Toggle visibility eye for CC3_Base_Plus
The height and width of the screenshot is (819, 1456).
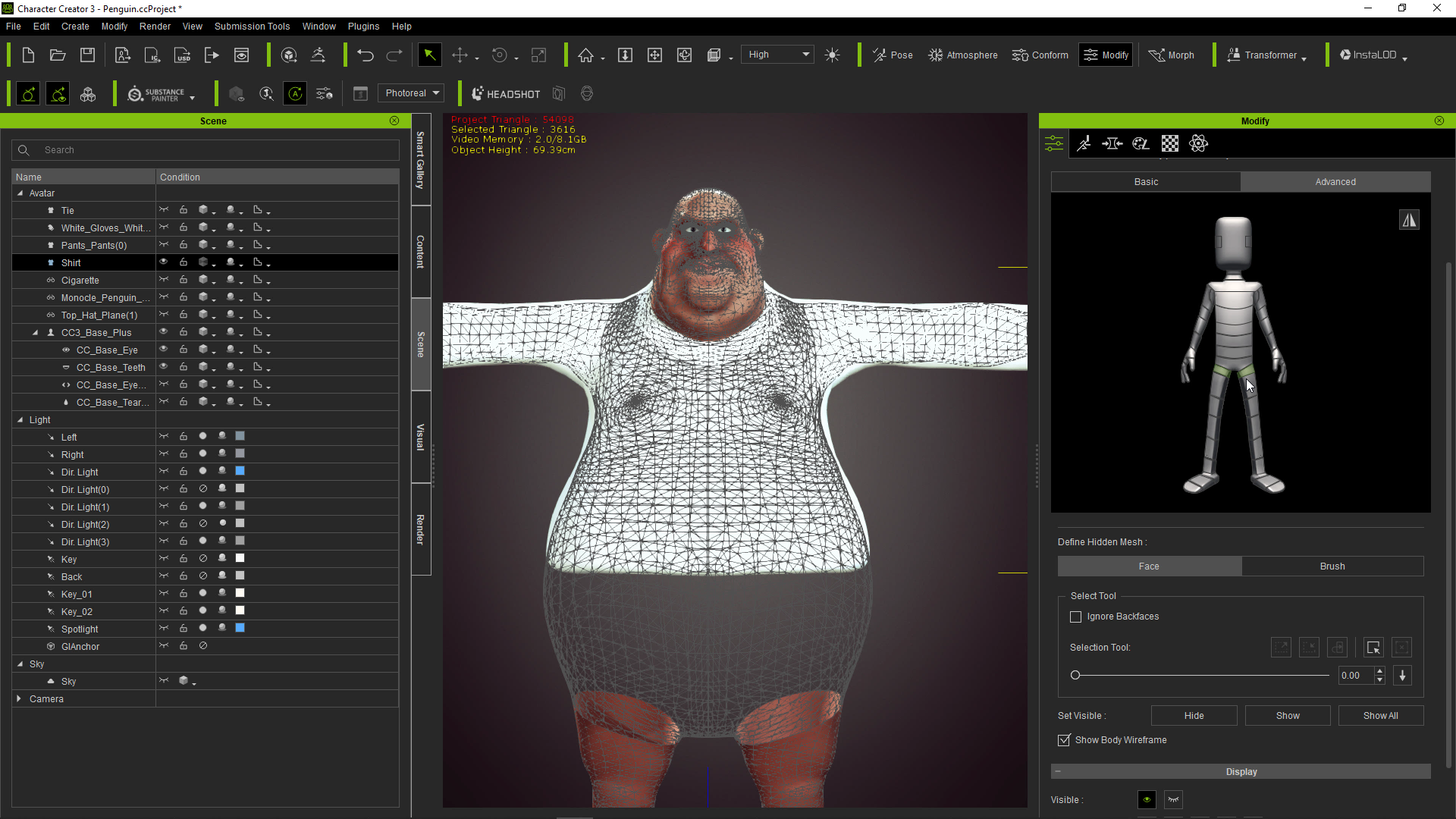click(x=163, y=332)
